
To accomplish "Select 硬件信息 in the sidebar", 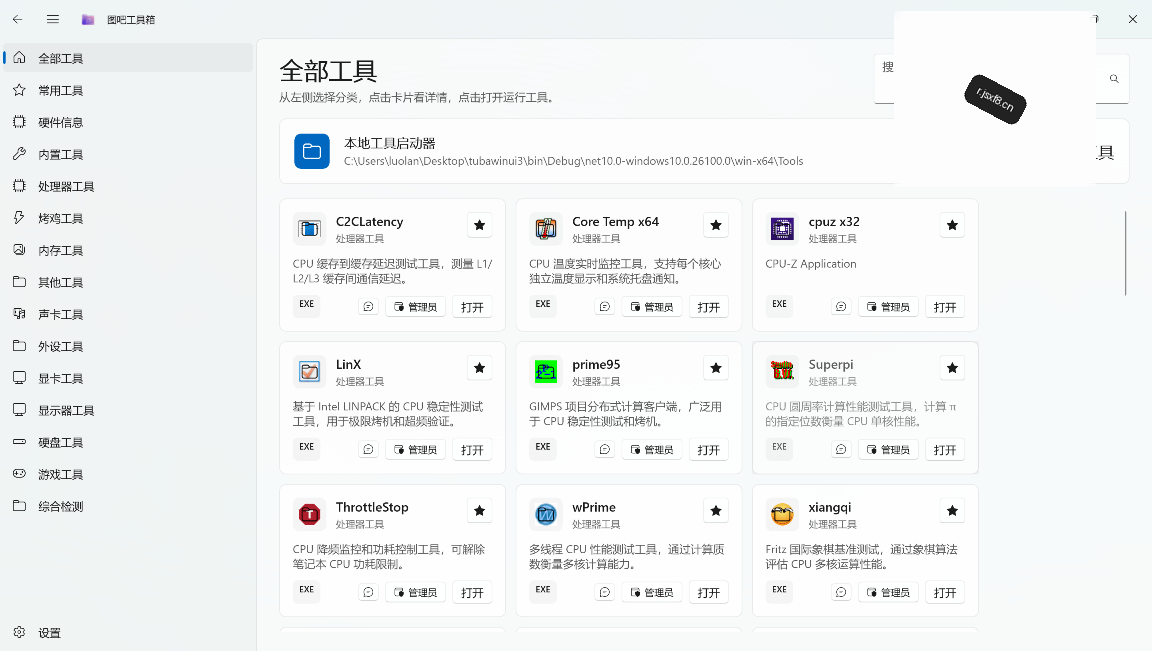I will tap(128, 122).
